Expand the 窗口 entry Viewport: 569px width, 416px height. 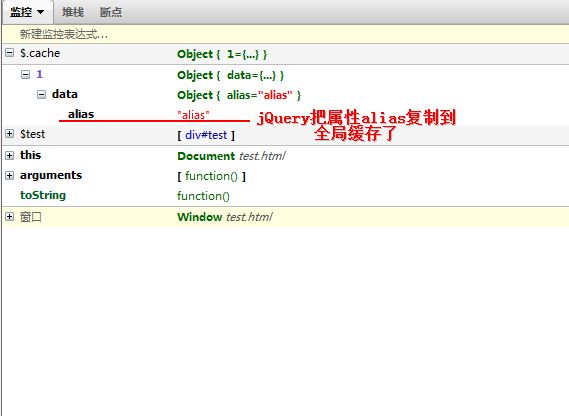click(x=10, y=217)
